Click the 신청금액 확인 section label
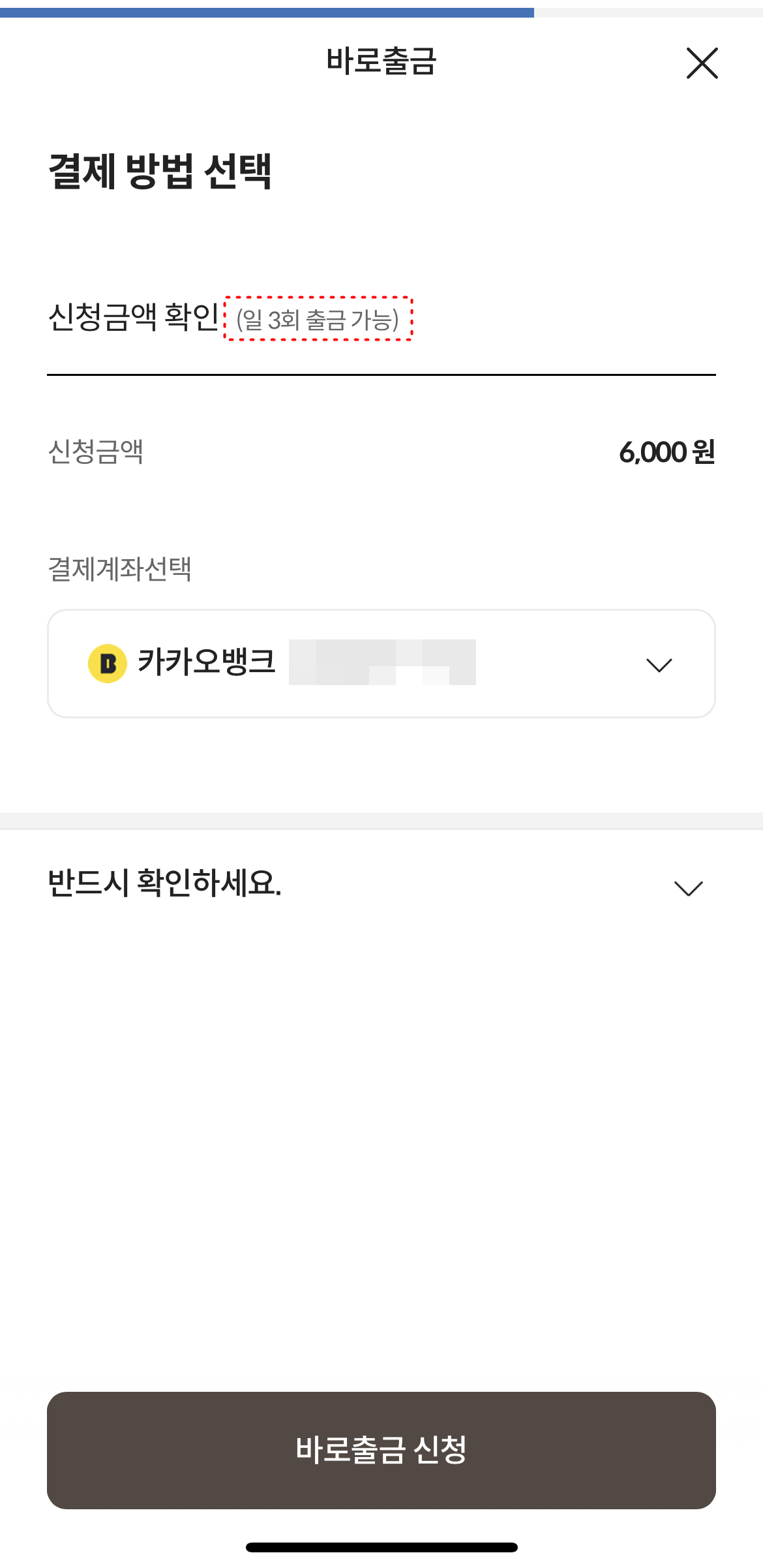 (x=130, y=318)
